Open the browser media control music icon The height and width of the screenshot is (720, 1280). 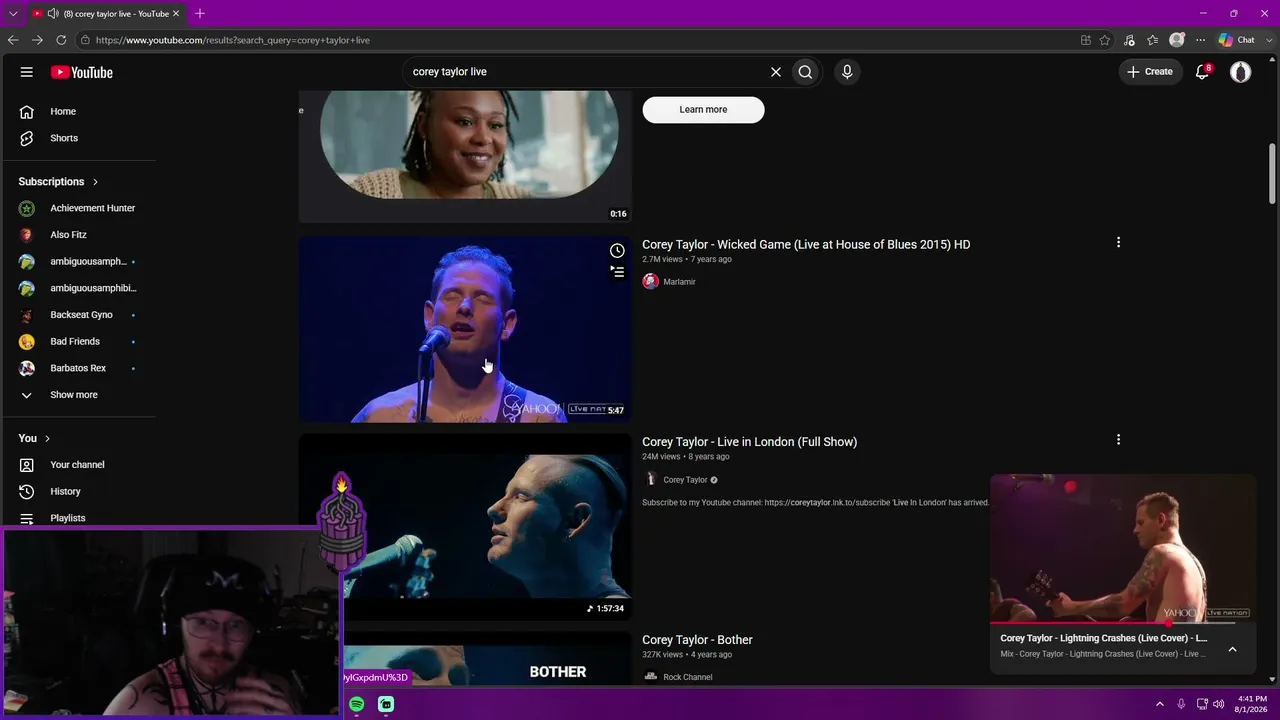[x=1129, y=40]
